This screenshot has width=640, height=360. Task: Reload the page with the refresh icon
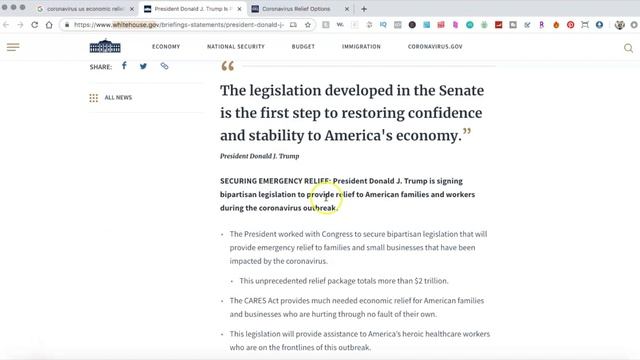tap(35, 25)
